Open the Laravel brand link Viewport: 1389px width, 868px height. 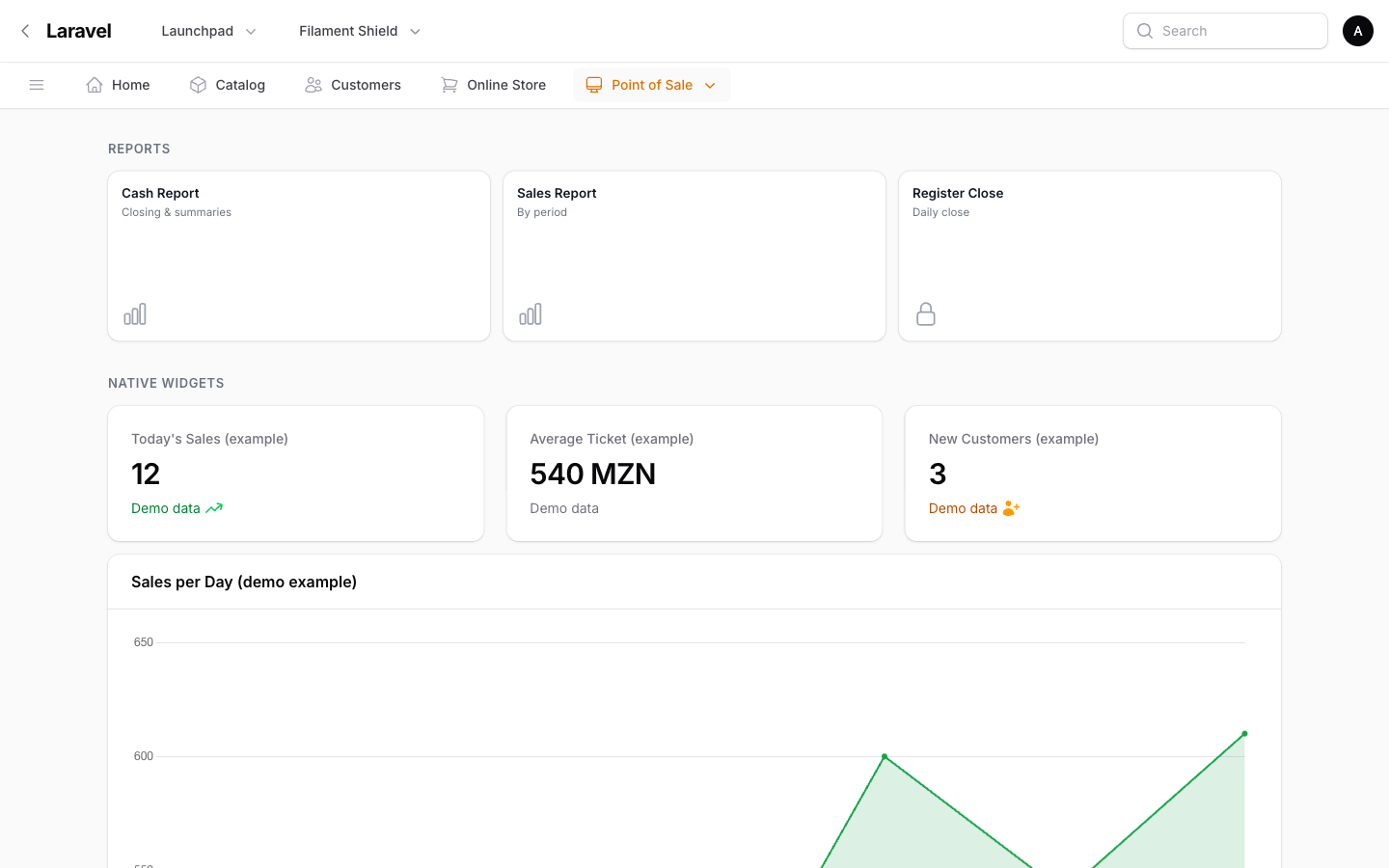pos(79,31)
